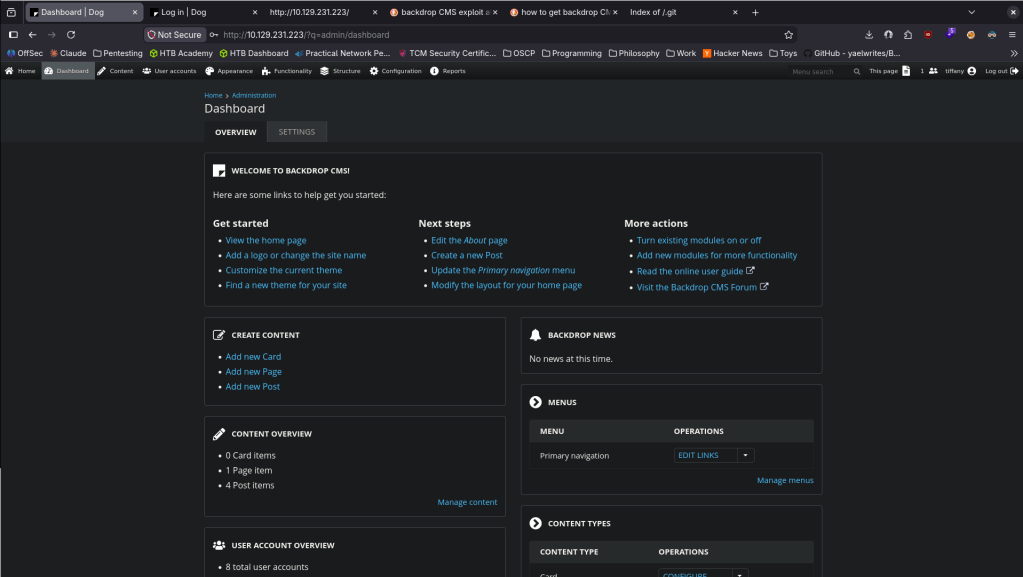The width and height of the screenshot is (1023, 577).
Task: Click the Menu search magnifier icon
Action: coord(857,72)
